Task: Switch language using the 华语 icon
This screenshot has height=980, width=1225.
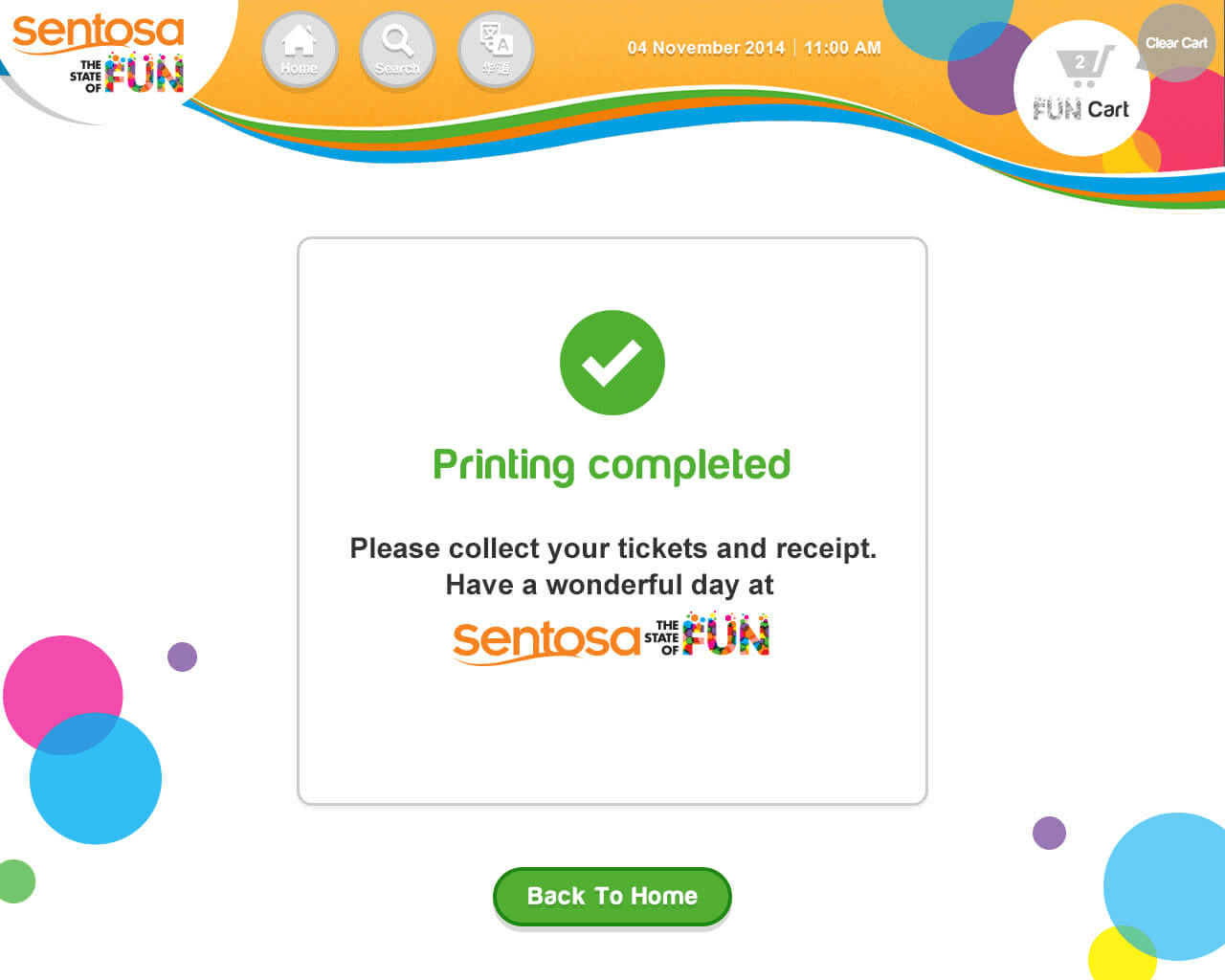Action: (496, 49)
